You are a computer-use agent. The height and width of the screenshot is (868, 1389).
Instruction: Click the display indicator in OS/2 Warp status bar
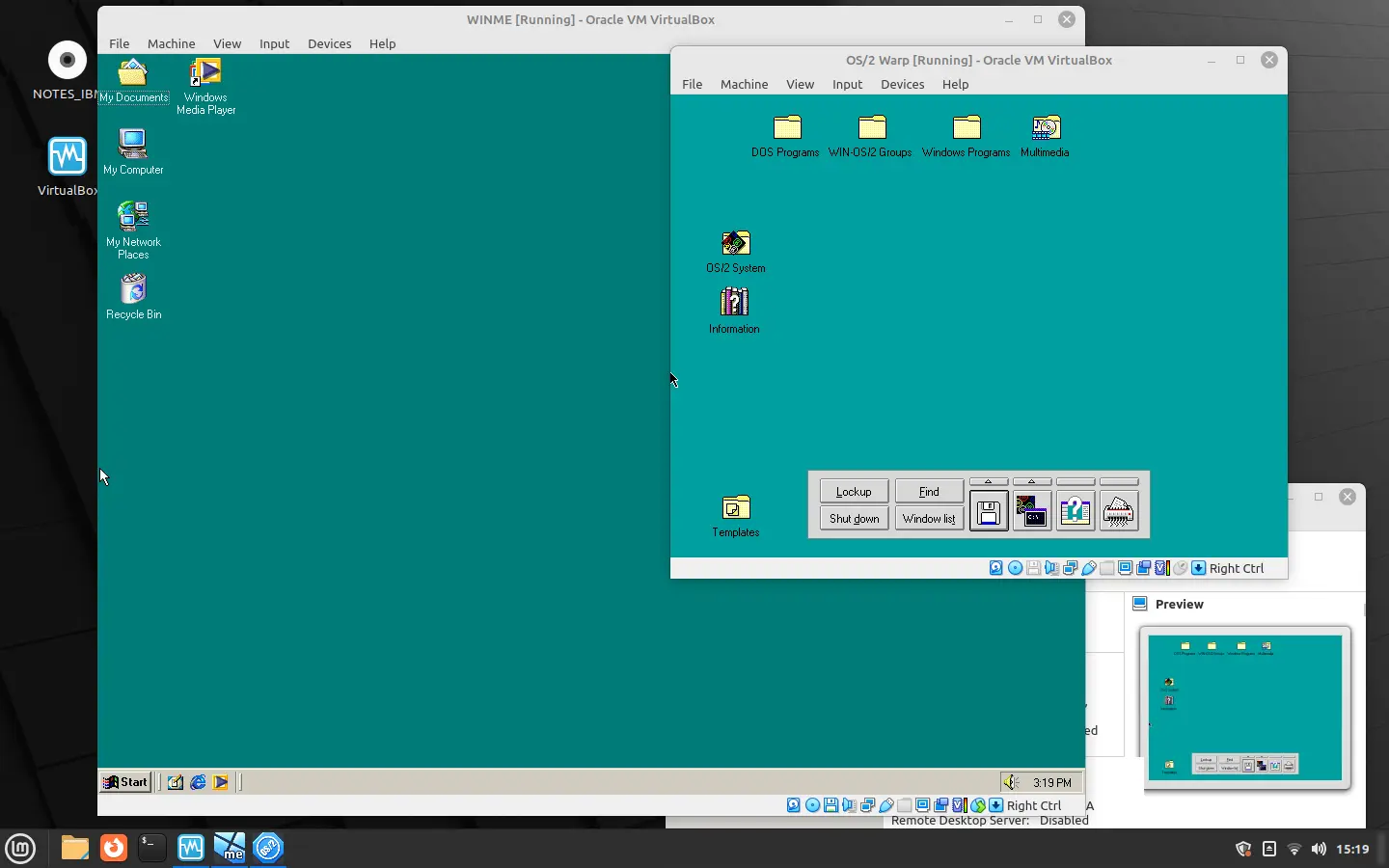click(x=1125, y=568)
